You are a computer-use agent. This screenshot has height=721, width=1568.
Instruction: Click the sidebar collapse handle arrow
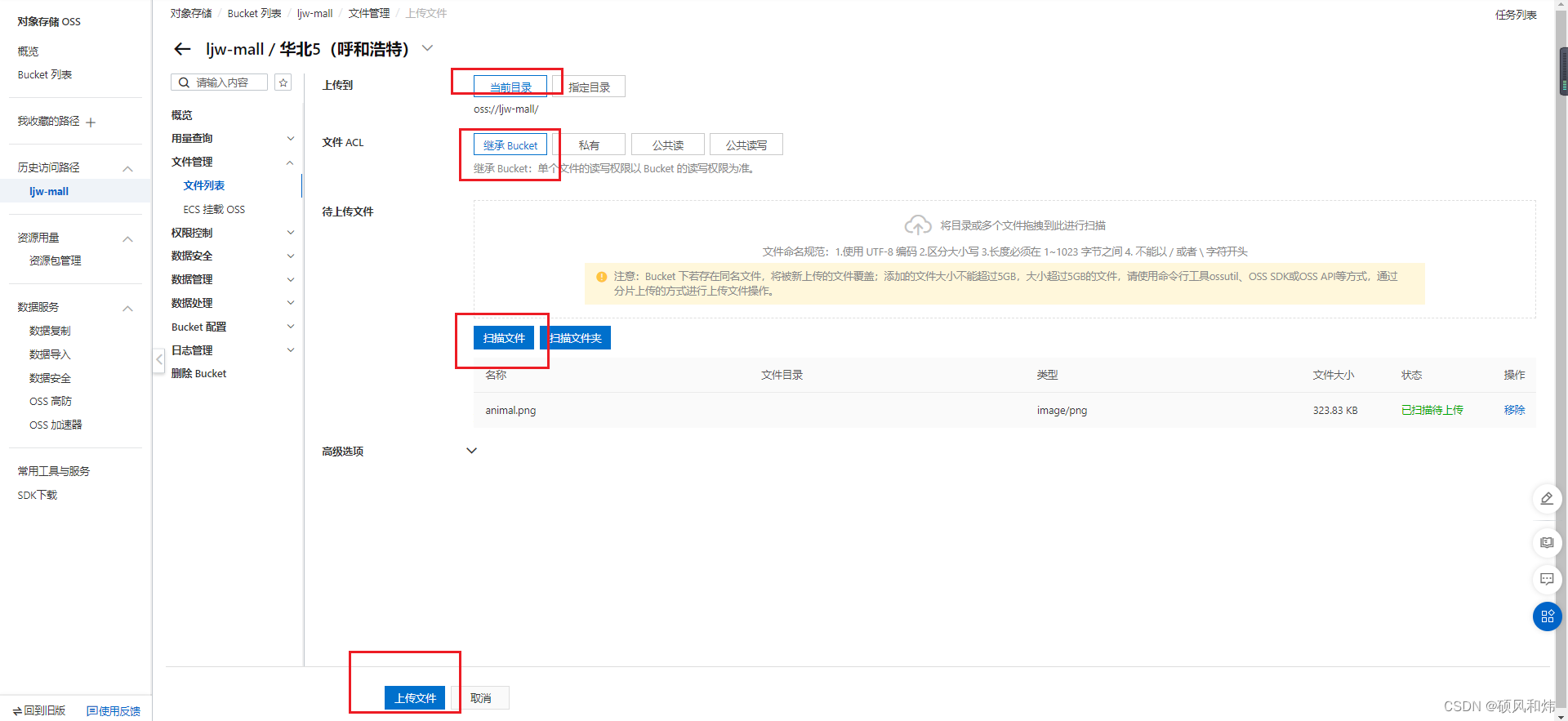click(x=159, y=360)
